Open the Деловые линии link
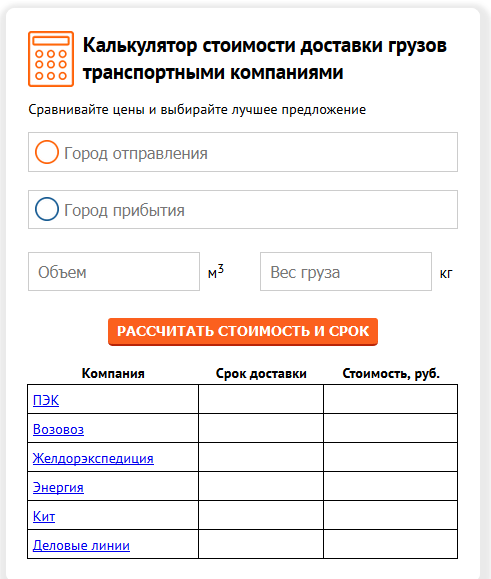This screenshot has height=579, width=491. click(x=81, y=545)
